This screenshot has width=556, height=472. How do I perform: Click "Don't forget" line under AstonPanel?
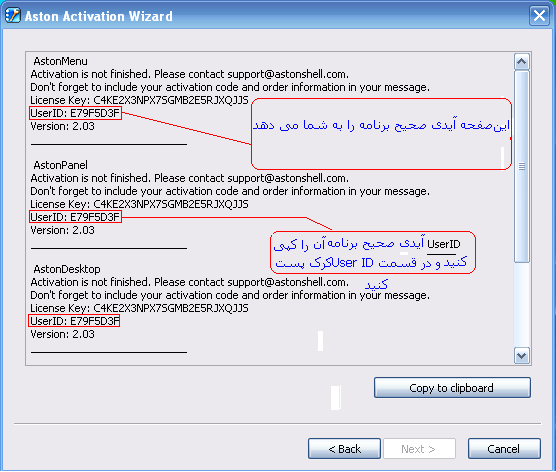230,191
